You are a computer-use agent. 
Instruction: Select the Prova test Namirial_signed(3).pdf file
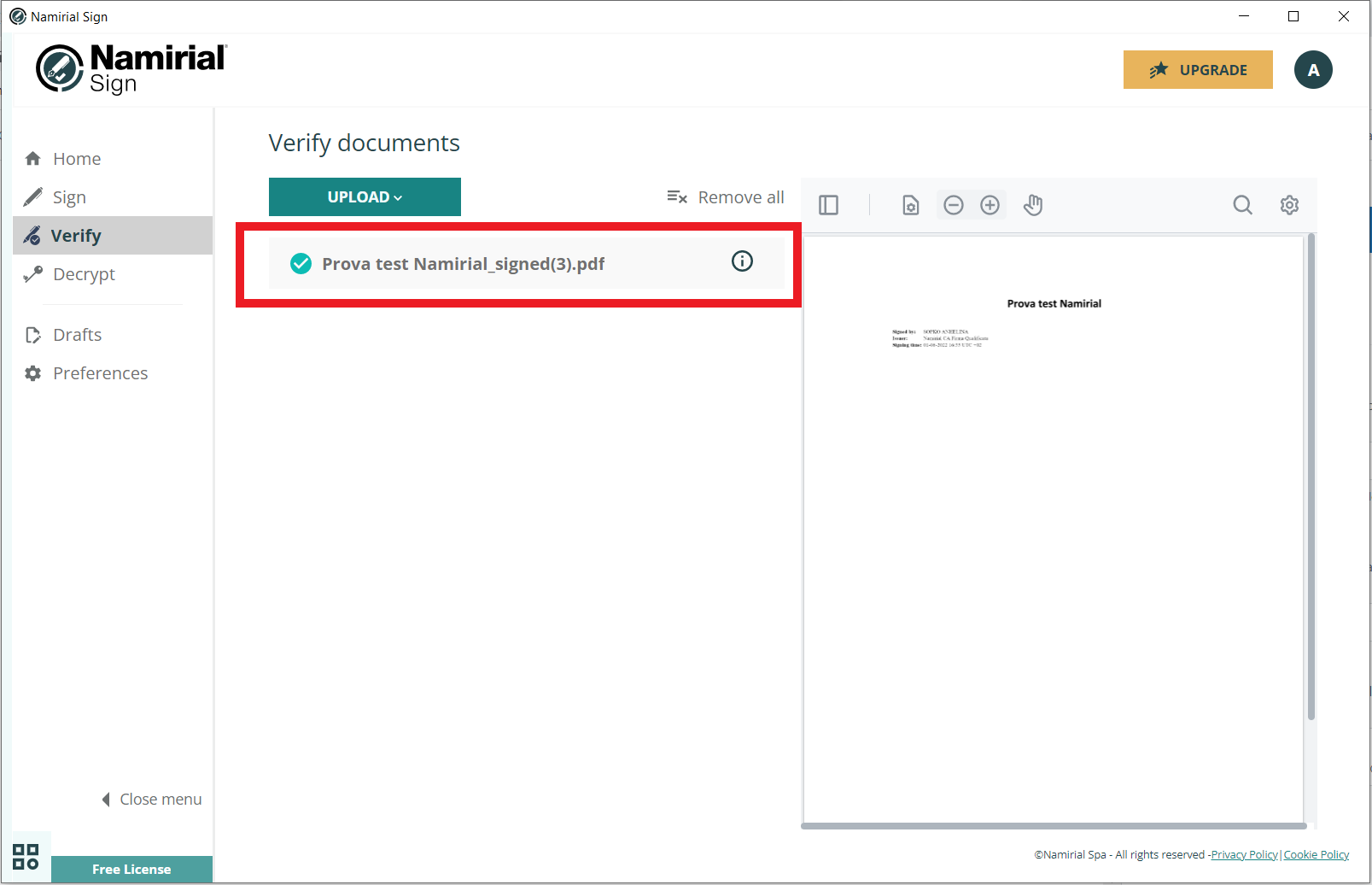(526, 264)
